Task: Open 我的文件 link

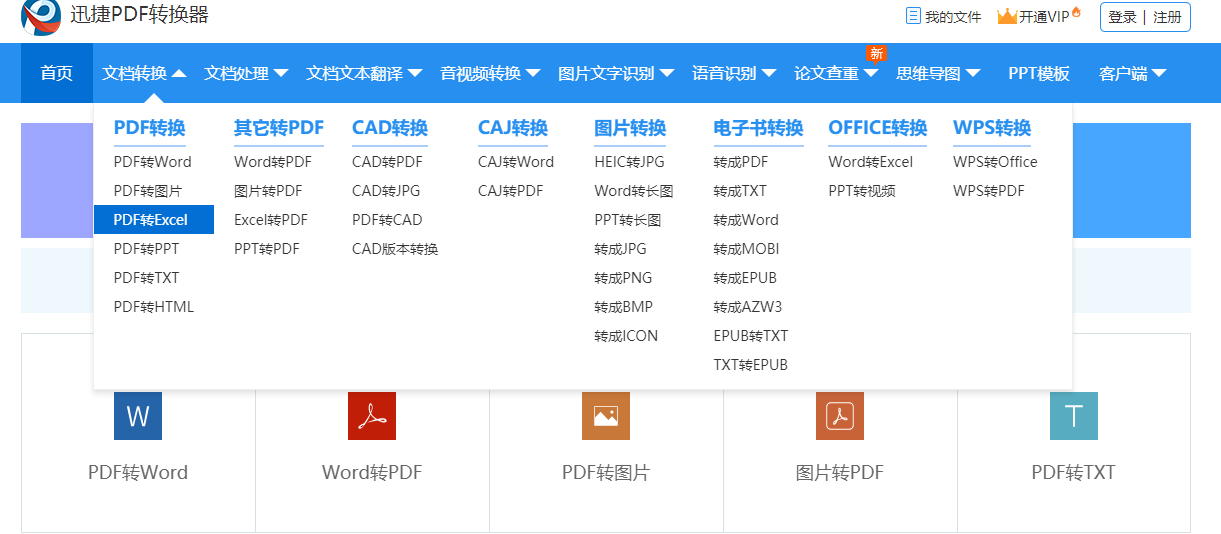Action: 953,17
